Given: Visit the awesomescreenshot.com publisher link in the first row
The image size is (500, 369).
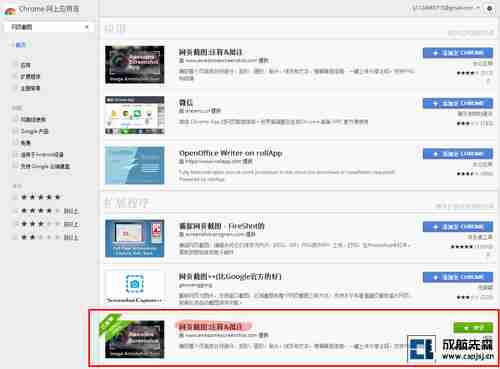Looking at the screenshot, I should [221, 61].
